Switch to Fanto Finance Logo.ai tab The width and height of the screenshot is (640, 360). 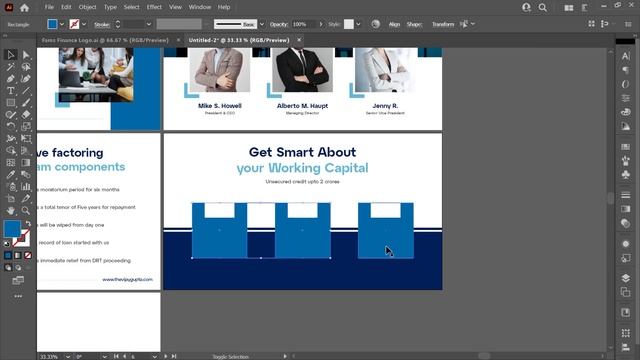[x=105, y=40]
